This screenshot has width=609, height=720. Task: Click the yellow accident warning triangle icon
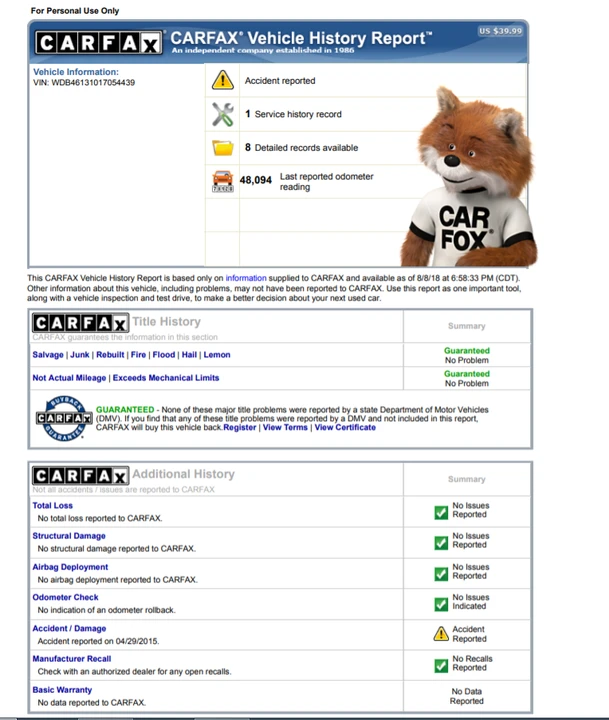coord(223,80)
